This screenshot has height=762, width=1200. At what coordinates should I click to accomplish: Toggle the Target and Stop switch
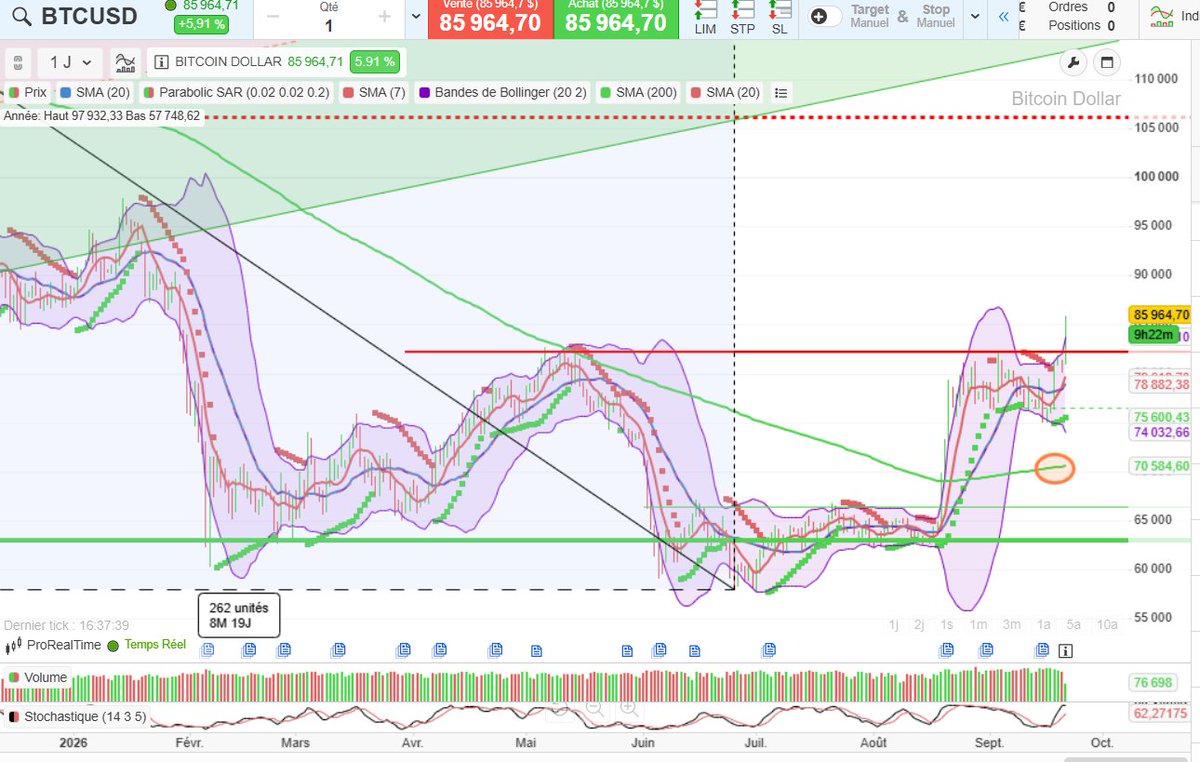coord(825,17)
